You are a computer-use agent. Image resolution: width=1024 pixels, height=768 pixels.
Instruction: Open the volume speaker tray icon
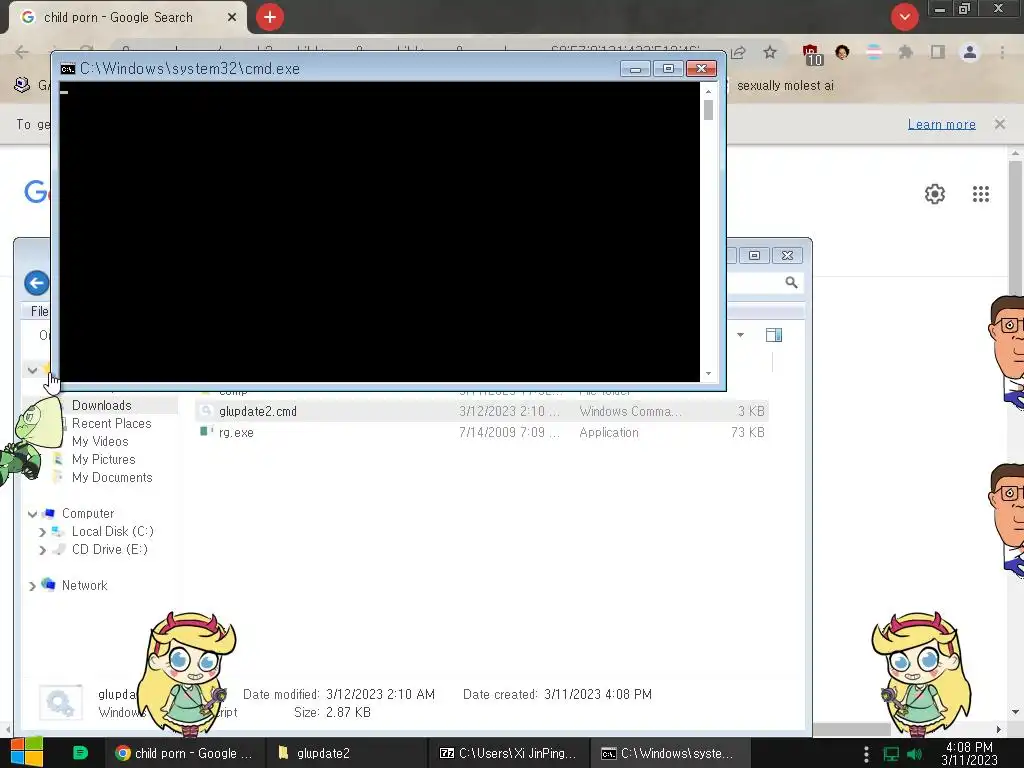point(914,754)
